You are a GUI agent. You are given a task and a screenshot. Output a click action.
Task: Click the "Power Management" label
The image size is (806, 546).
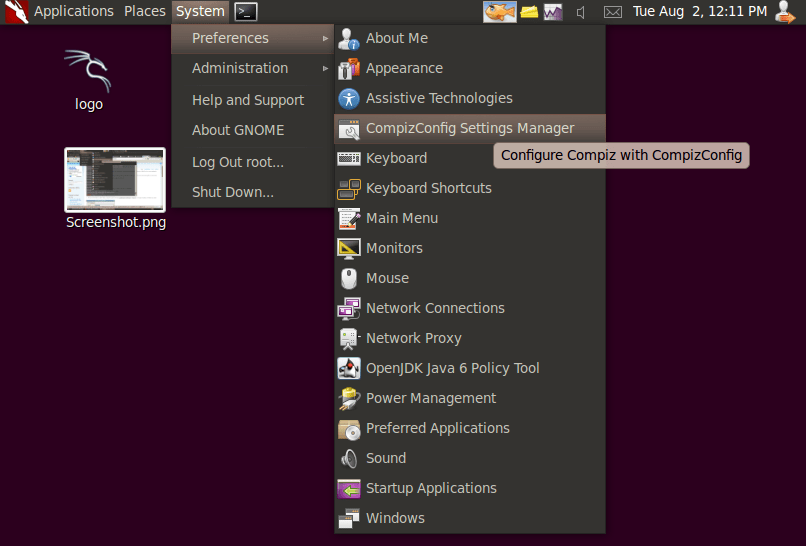(x=431, y=398)
